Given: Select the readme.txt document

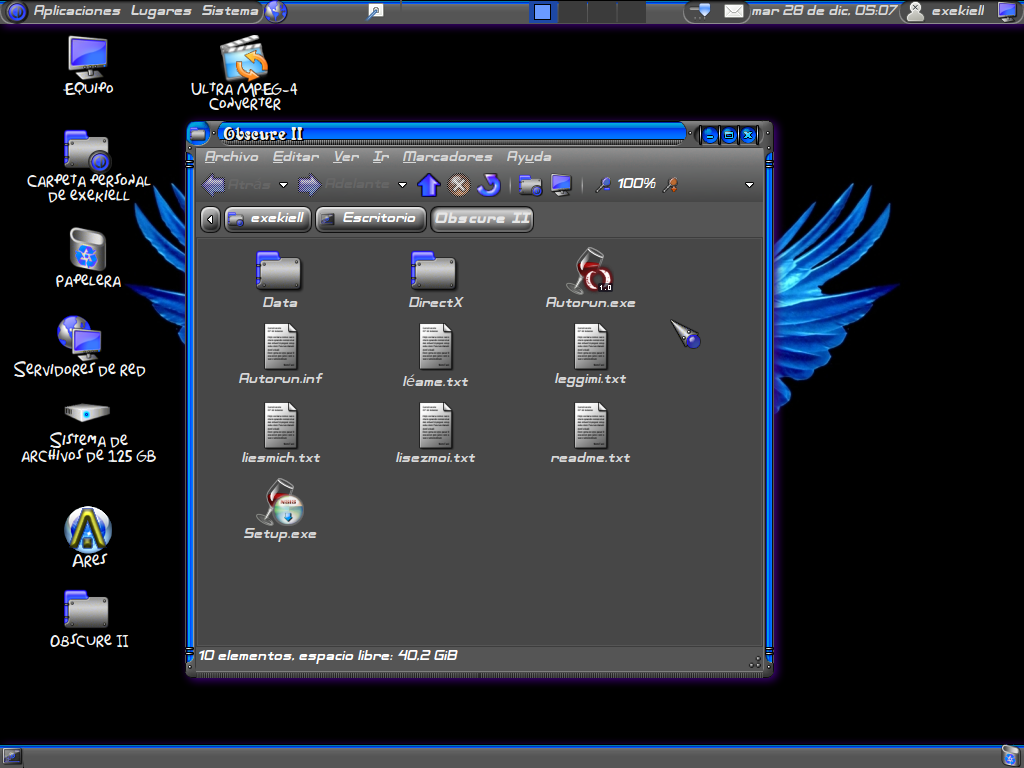Looking at the screenshot, I should (590, 434).
